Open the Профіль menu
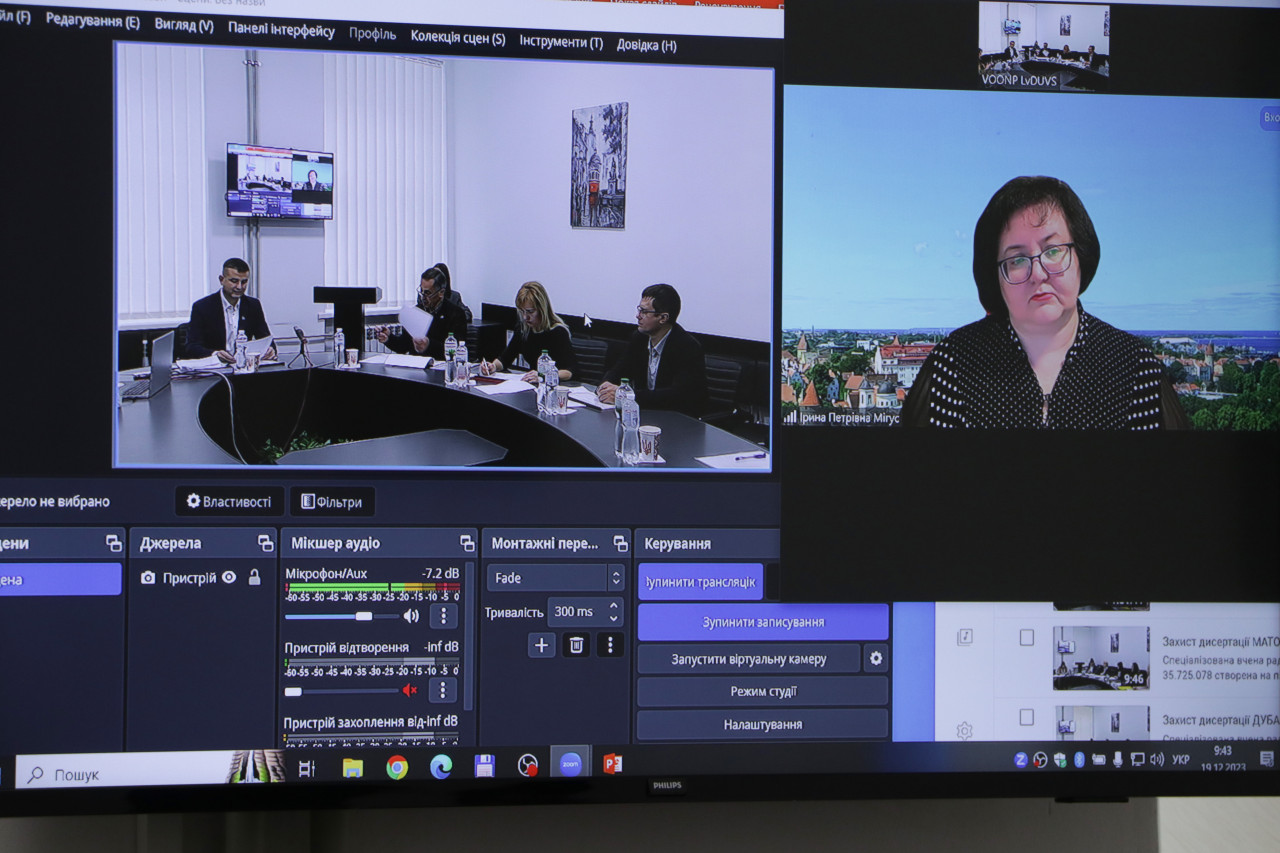 tap(372, 34)
